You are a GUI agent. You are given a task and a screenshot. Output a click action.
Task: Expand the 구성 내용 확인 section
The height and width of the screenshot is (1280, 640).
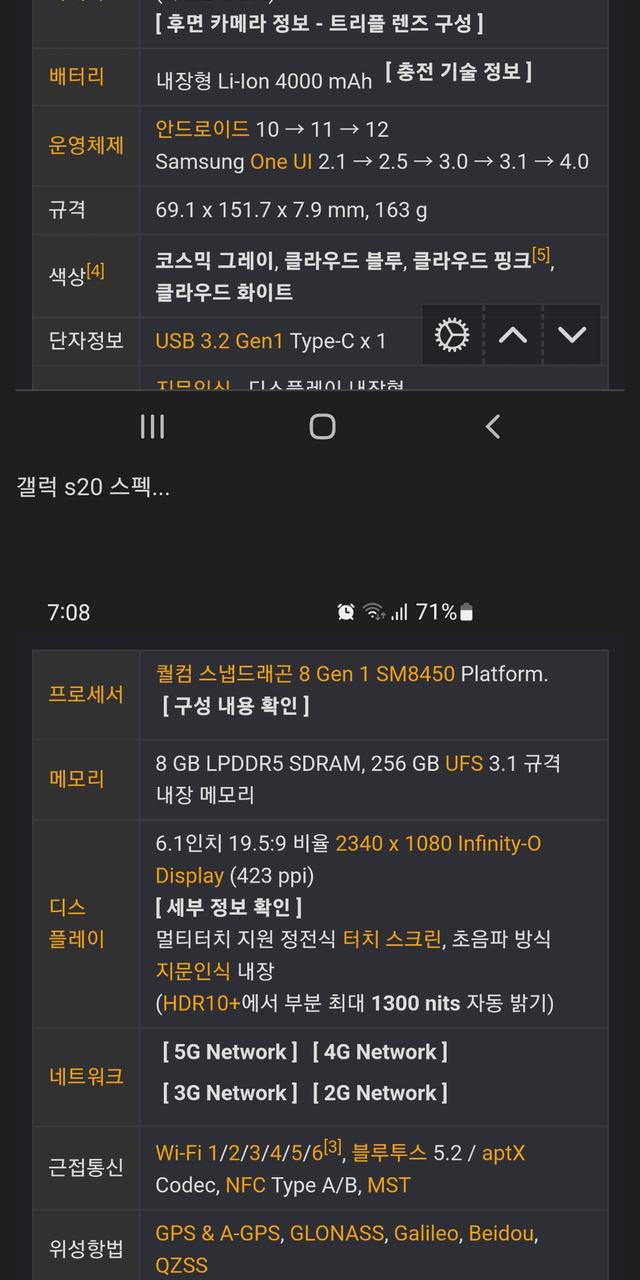[236, 706]
